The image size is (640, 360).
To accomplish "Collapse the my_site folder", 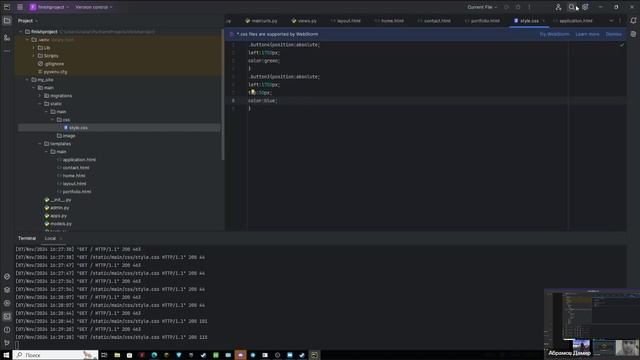I will 27,80.
